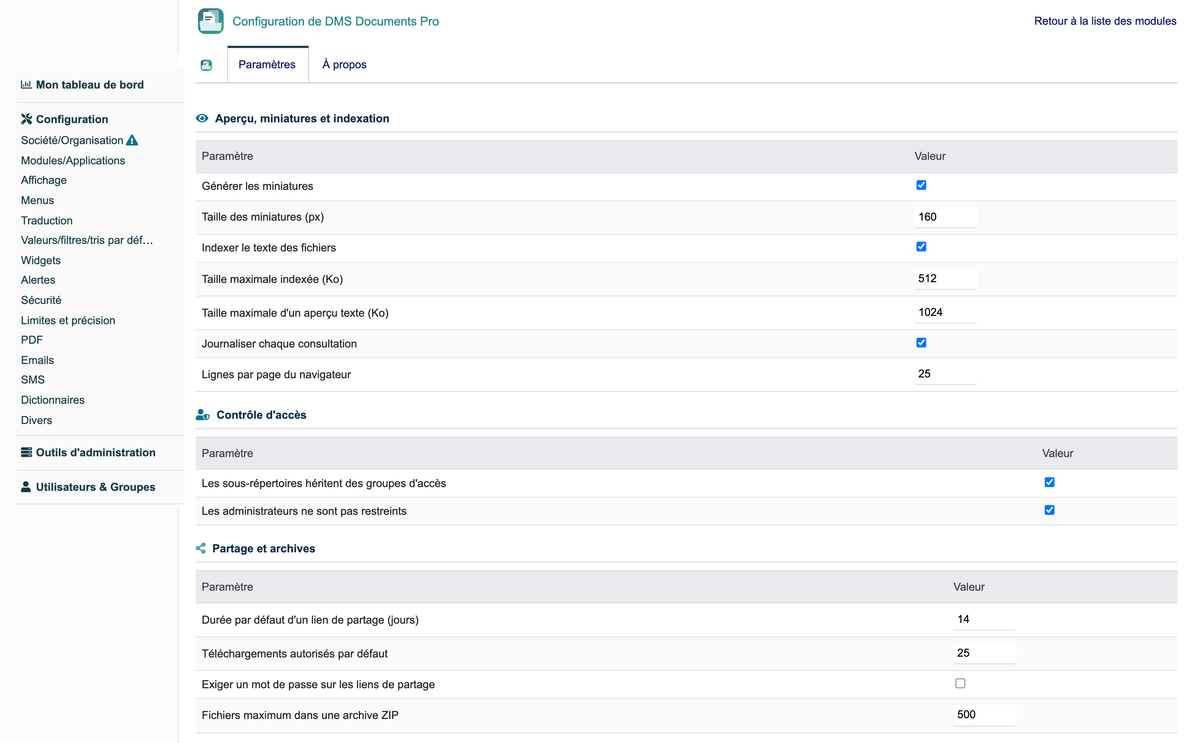Click the user icon beside Contrôle d'accès
Image resolution: width=1200 pixels, height=743 pixels.
tap(203, 415)
